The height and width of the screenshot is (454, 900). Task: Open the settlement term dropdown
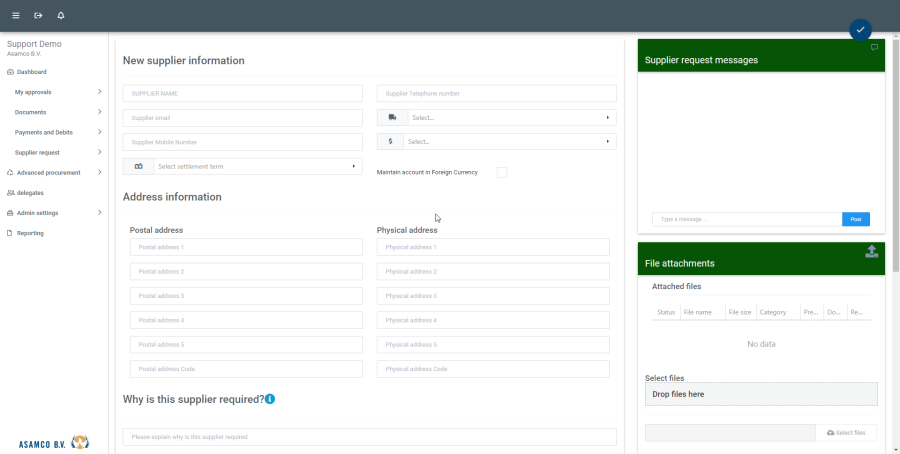coord(243,166)
